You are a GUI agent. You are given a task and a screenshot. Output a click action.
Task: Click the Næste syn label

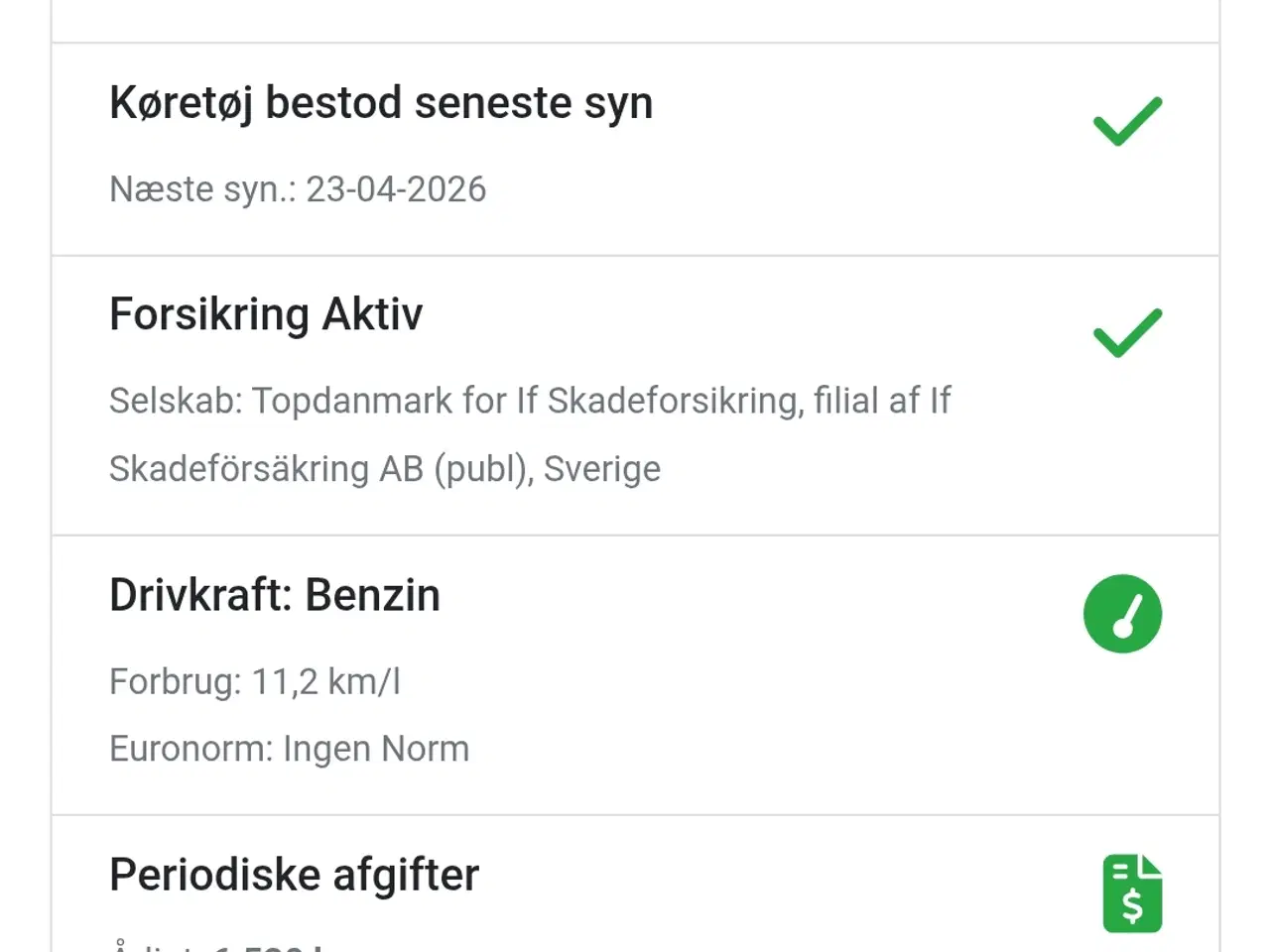[202, 189]
